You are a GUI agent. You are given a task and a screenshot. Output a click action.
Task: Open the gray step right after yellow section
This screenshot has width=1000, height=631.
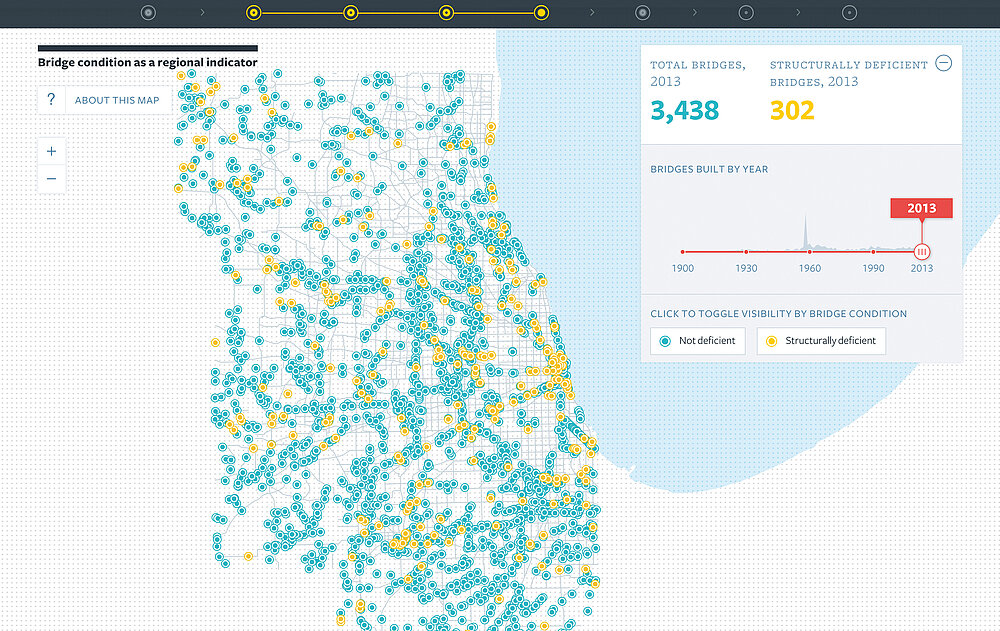[643, 13]
